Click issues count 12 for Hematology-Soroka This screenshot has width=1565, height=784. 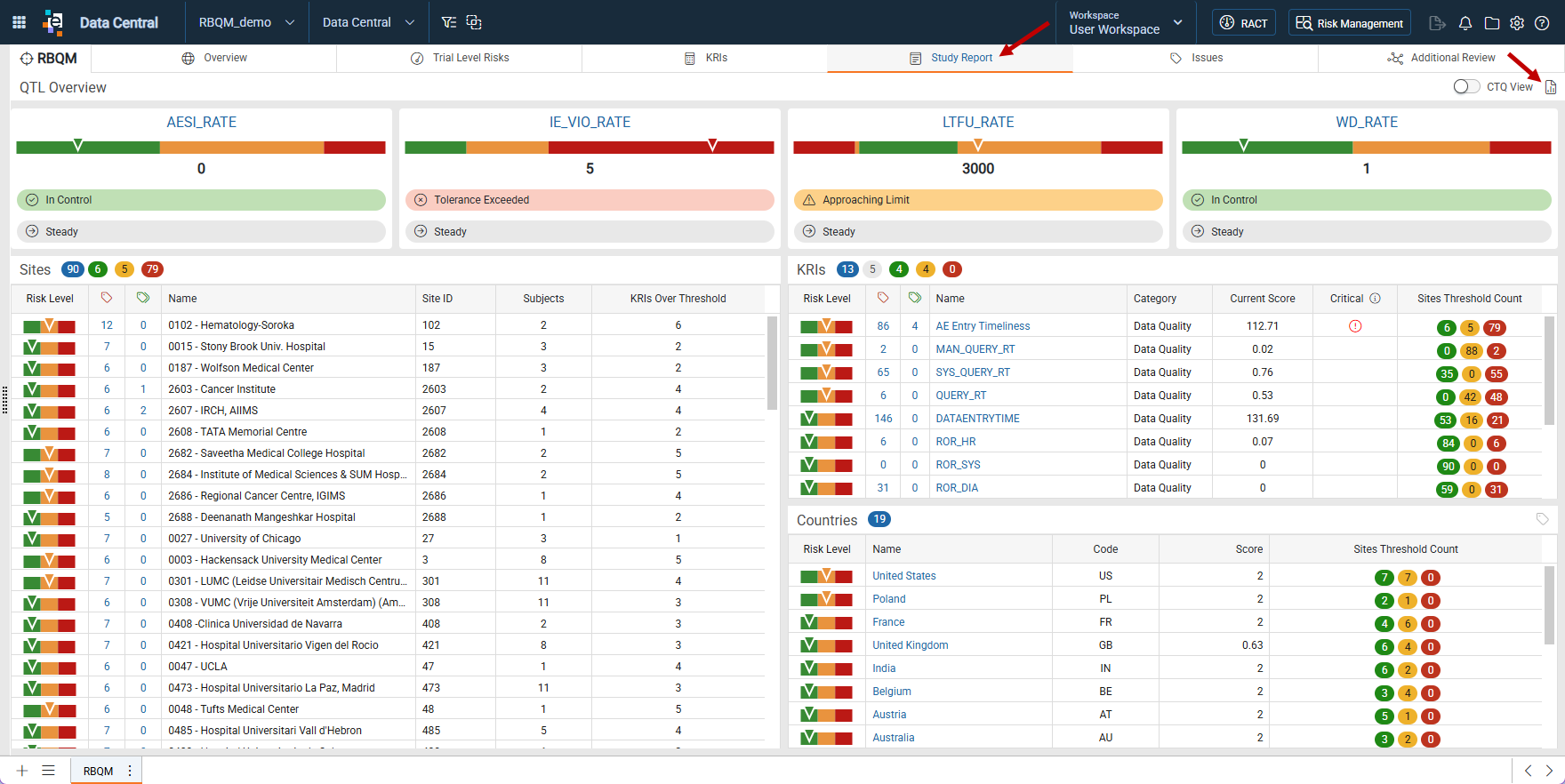(x=107, y=325)
